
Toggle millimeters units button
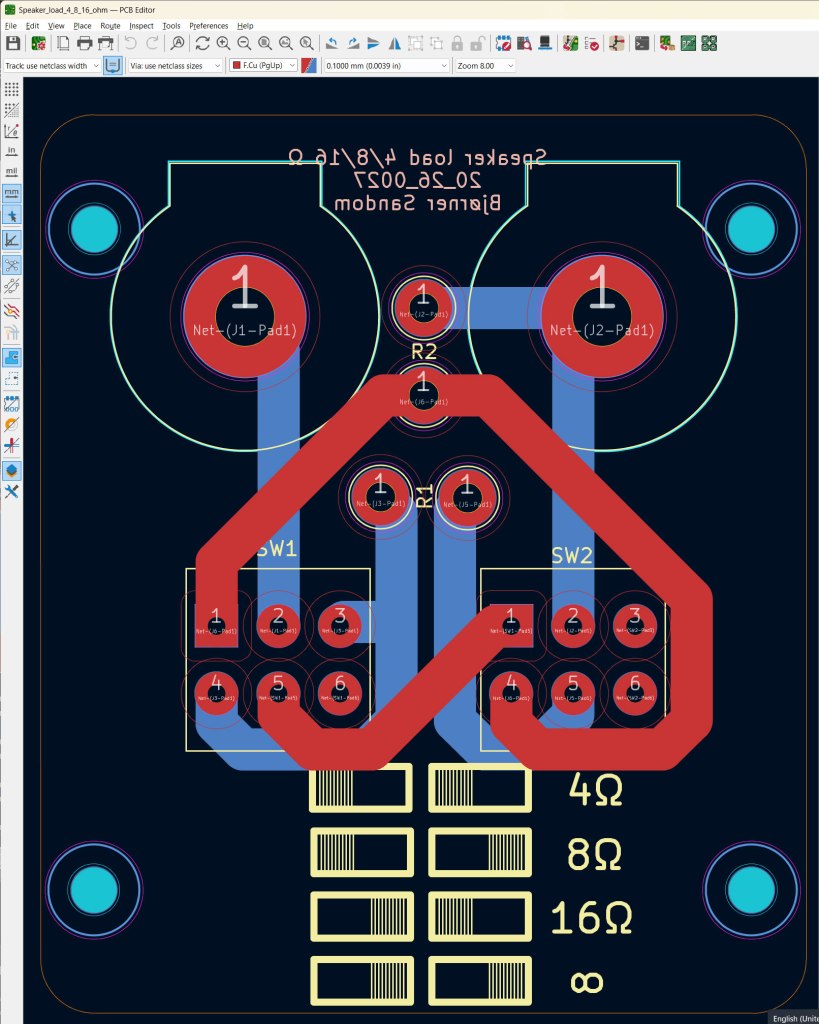pos(12,193)
